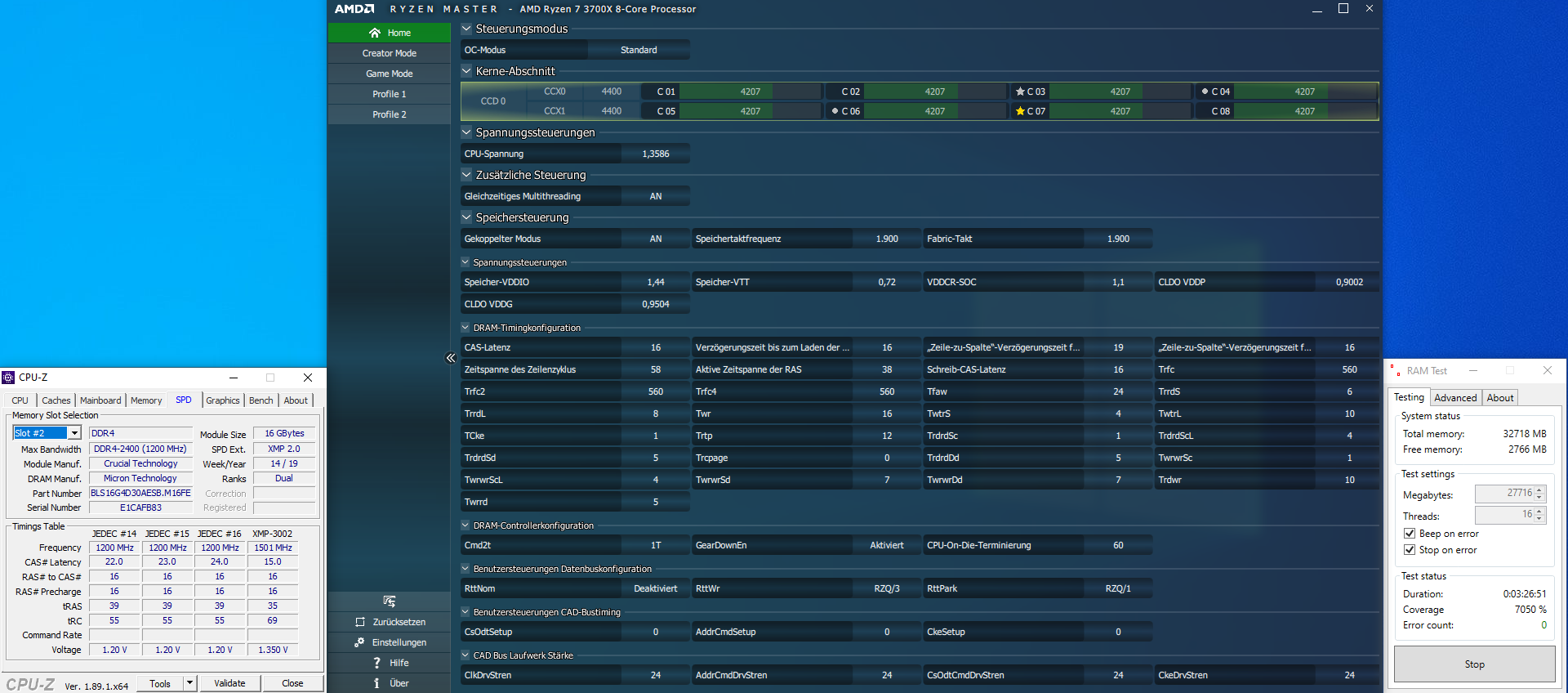The image size is (1568, 693).
Task: Collapse the Steuerungsmodus section
Action: tap(466, 29)
